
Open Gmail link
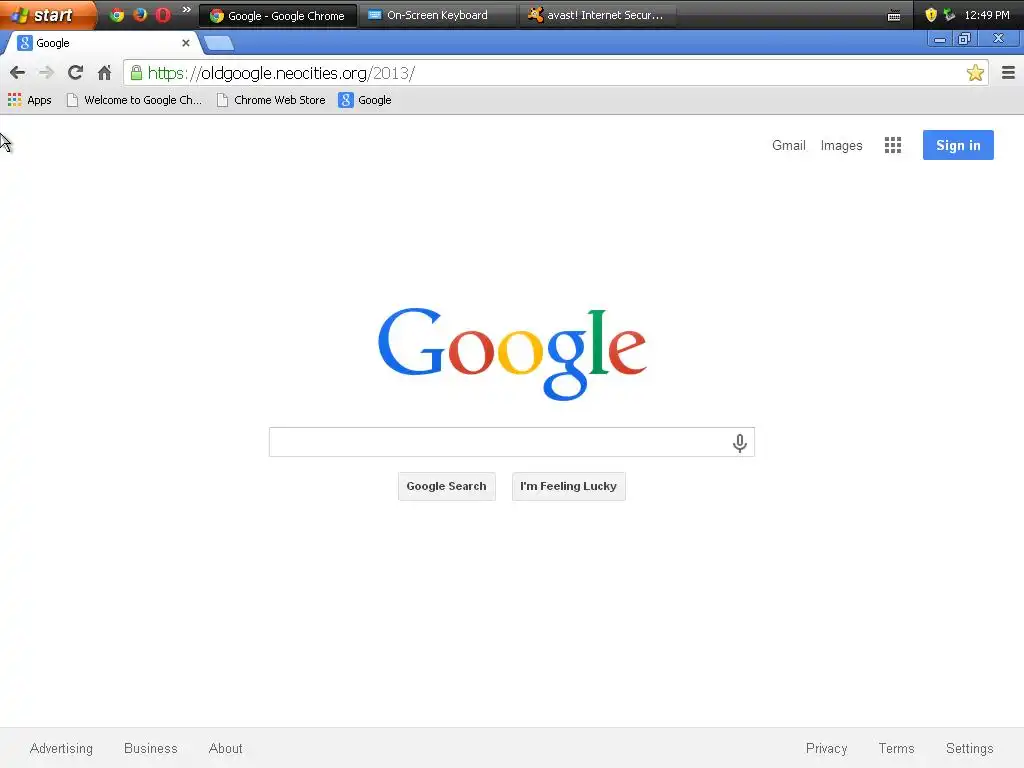click(x=788, y=145)
